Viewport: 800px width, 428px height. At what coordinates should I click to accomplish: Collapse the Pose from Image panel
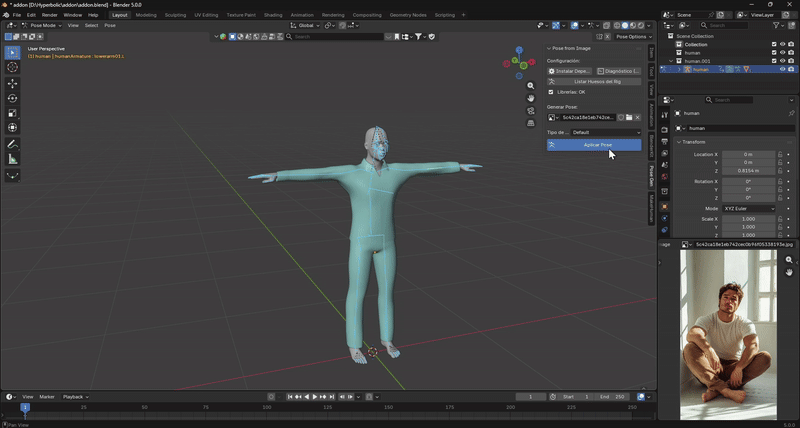click(x=549, y=48)
